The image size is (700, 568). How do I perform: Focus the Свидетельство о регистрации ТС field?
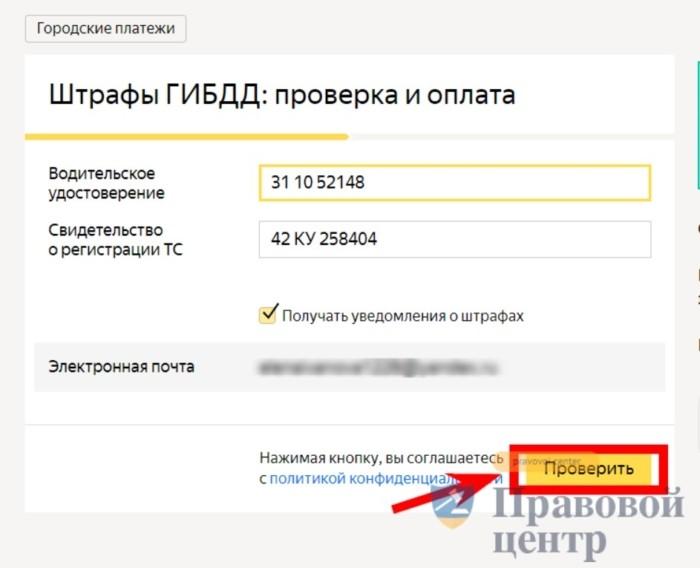click(454, 239)
